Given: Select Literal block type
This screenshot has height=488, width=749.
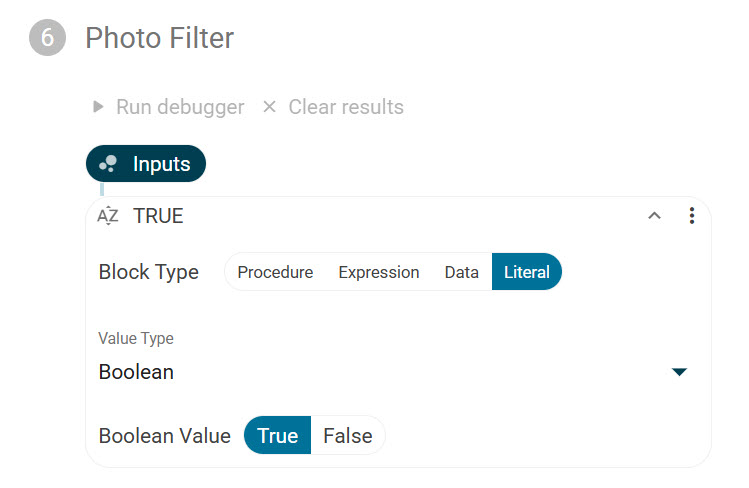Looking at the screenshot, I should click(526, 272).
